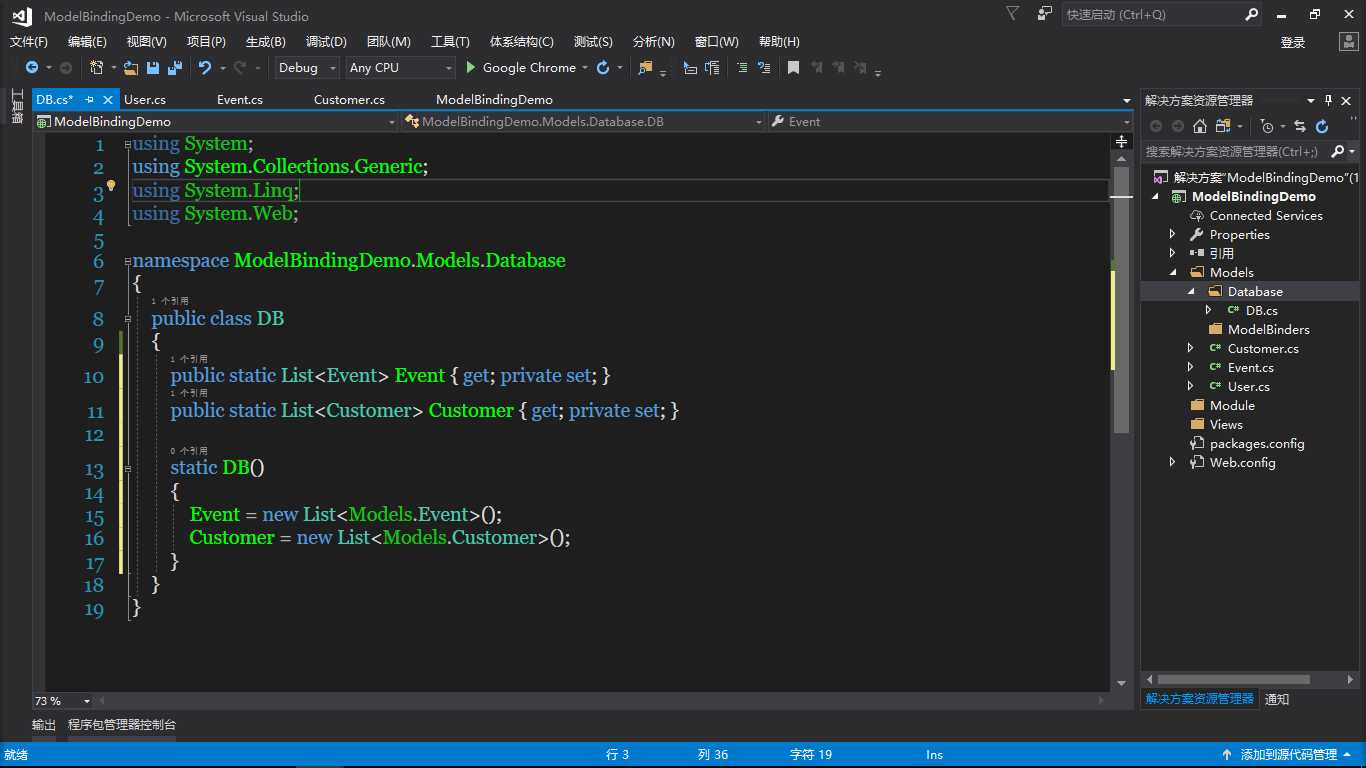Expand the Customer.cs tree node

(1190, 348)
